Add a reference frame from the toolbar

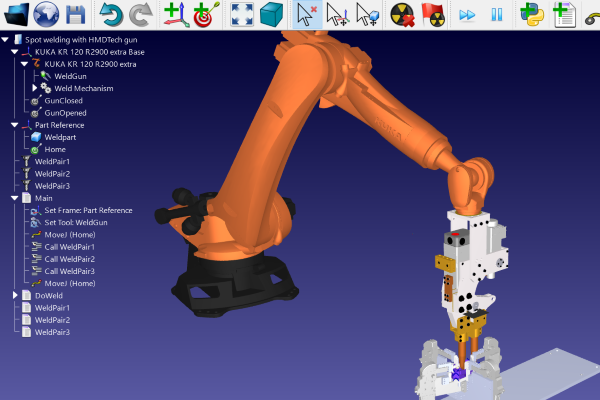175,14
